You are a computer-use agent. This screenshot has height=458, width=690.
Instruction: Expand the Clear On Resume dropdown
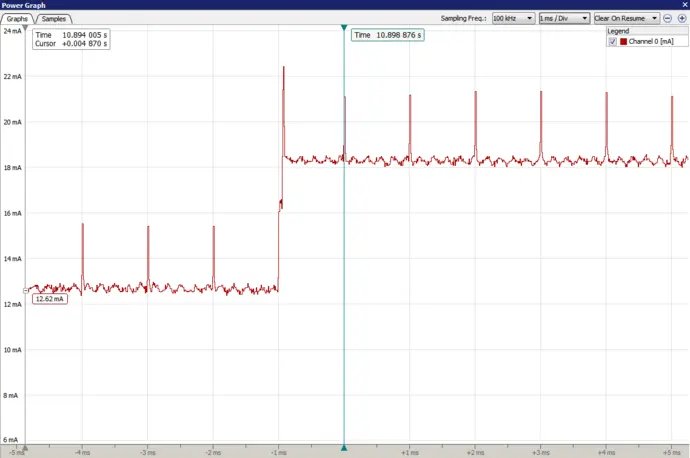click(625, 18)
